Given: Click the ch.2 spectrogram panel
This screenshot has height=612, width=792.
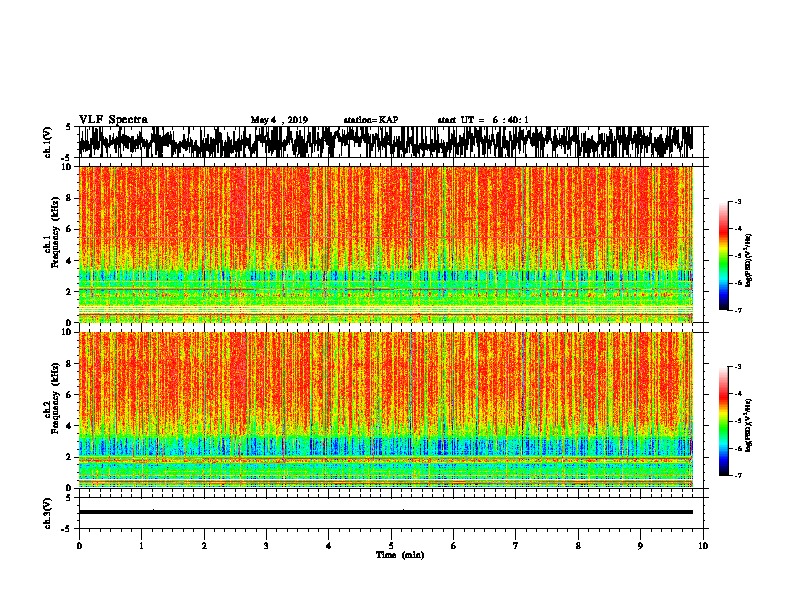Looking at the screenshot, I should (385, 410).
